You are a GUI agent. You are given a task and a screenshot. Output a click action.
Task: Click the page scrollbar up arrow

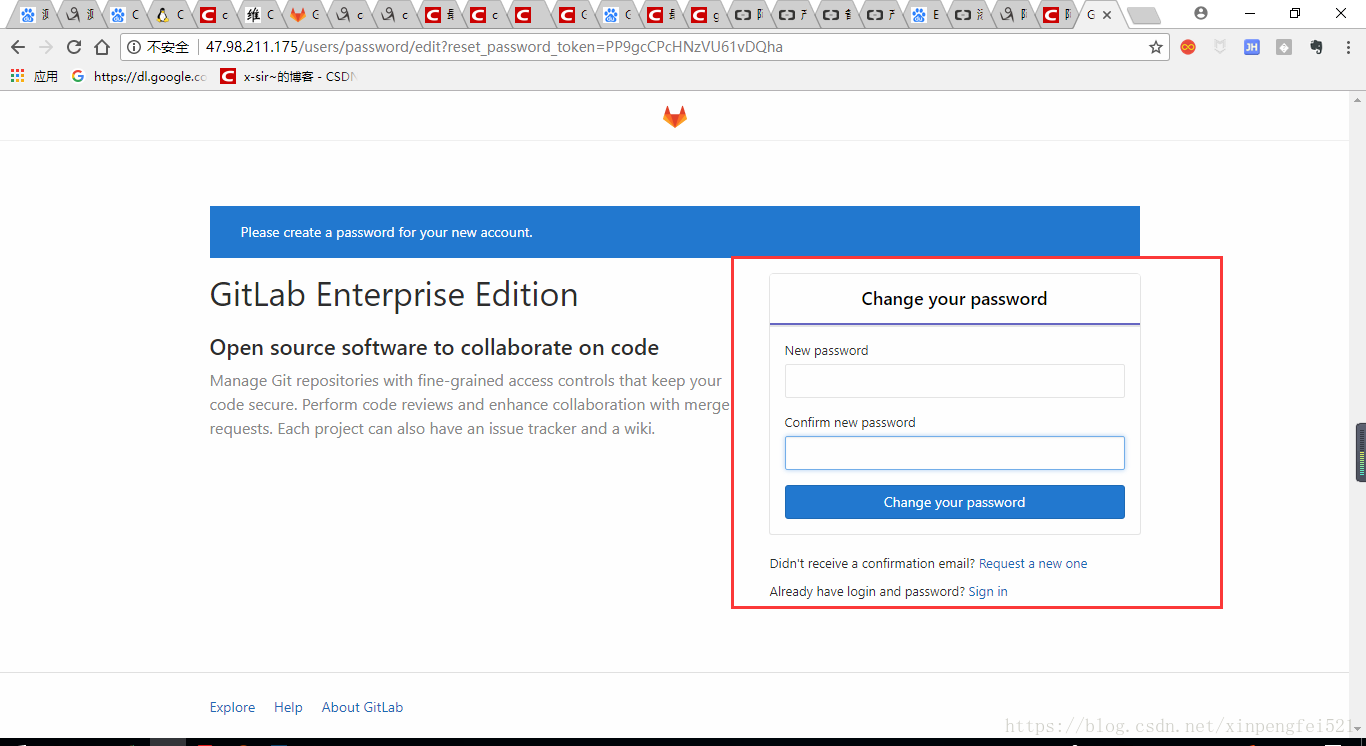[x=1357, y=99]
